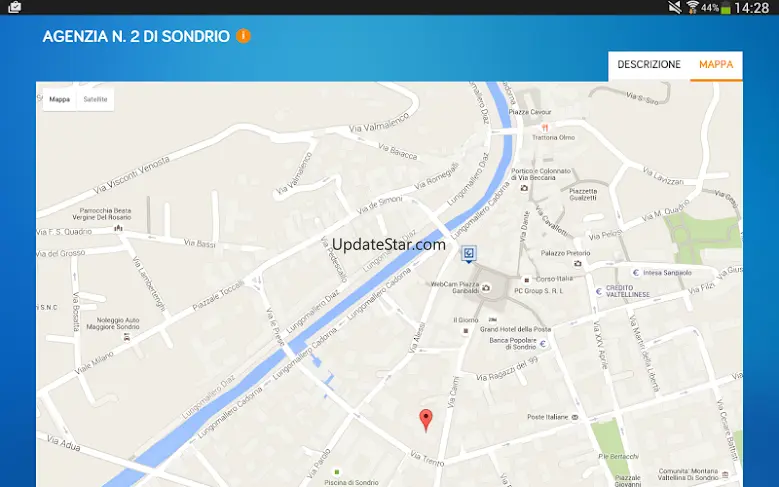Select the Noleggio Auto Maggiore car icon
The height and width of the screenshot is (487, 779).
(x=127, y=337)
